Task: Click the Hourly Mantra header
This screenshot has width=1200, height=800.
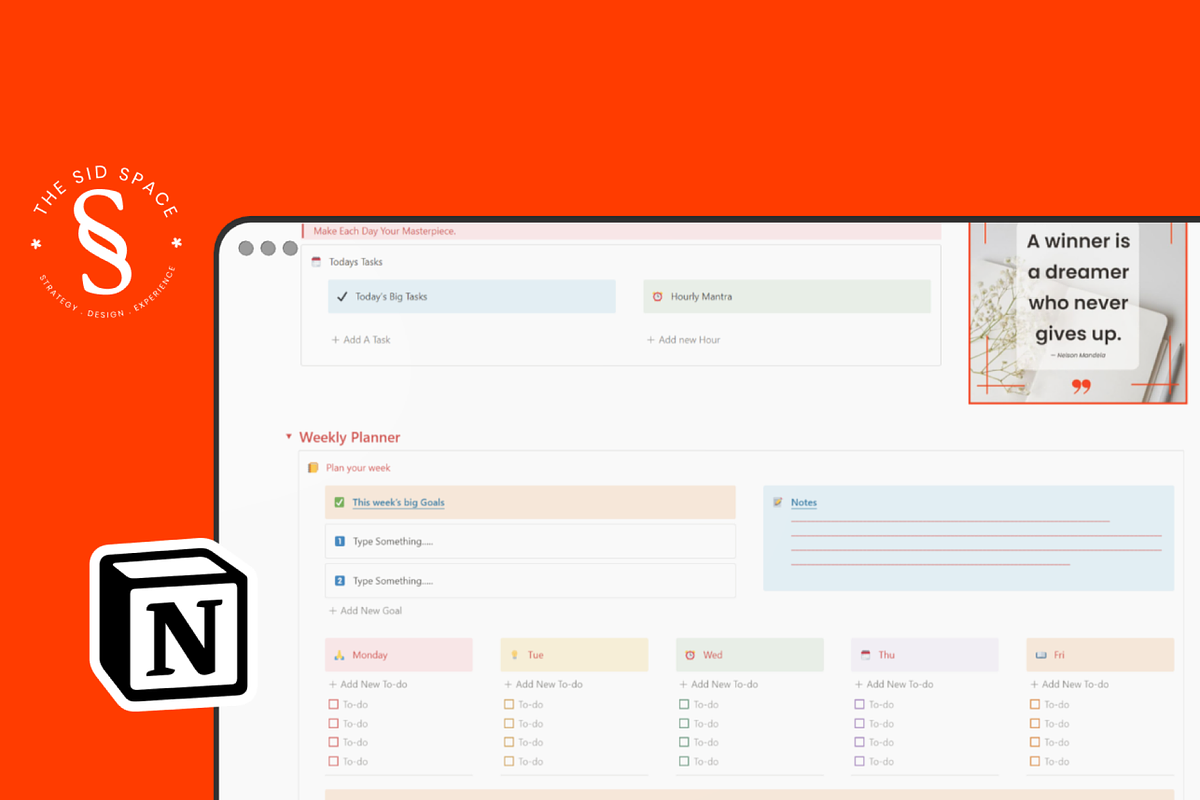Action: 787,297
